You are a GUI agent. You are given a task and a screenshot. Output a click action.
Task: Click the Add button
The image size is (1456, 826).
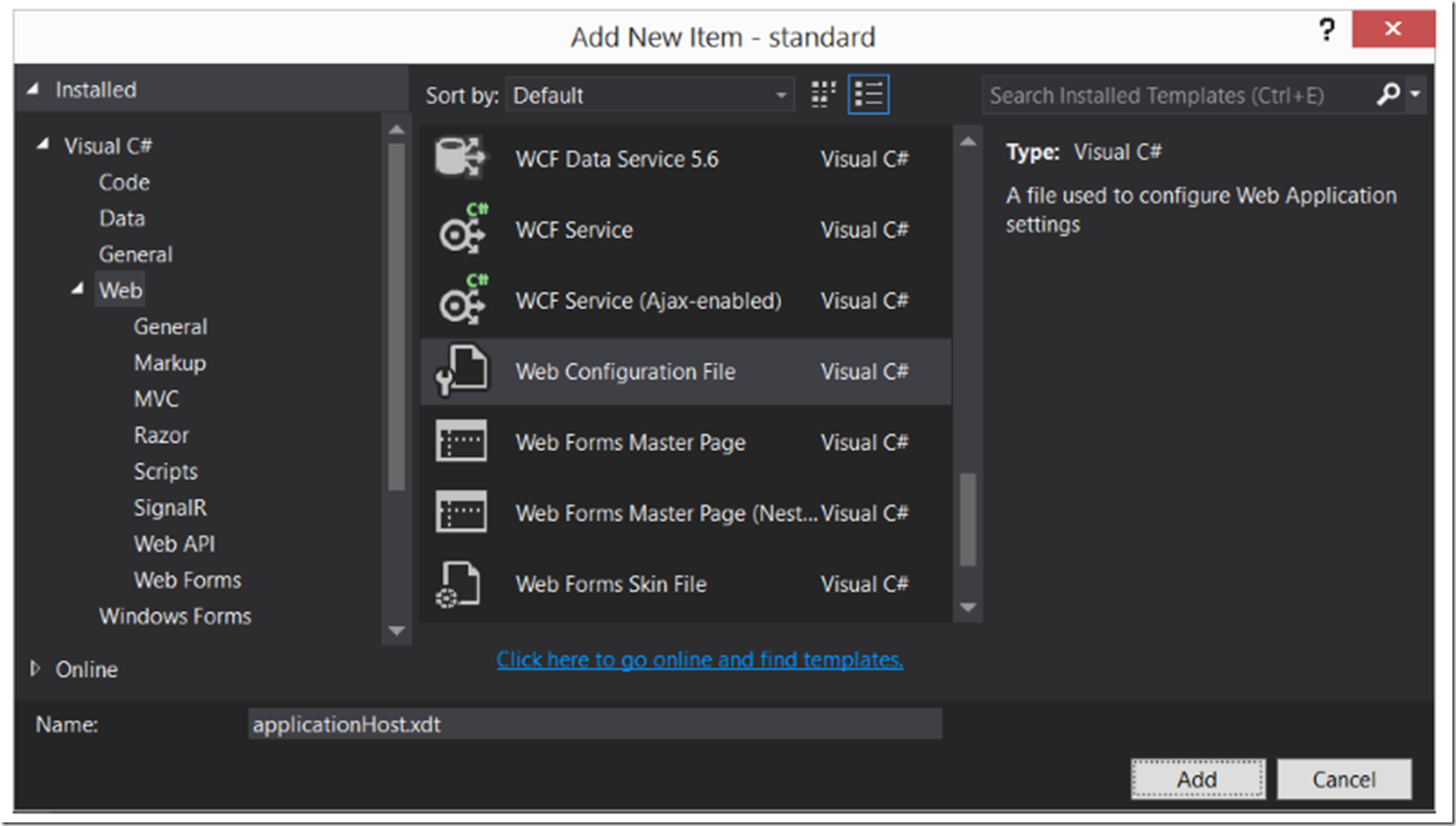pos(1197,779)
